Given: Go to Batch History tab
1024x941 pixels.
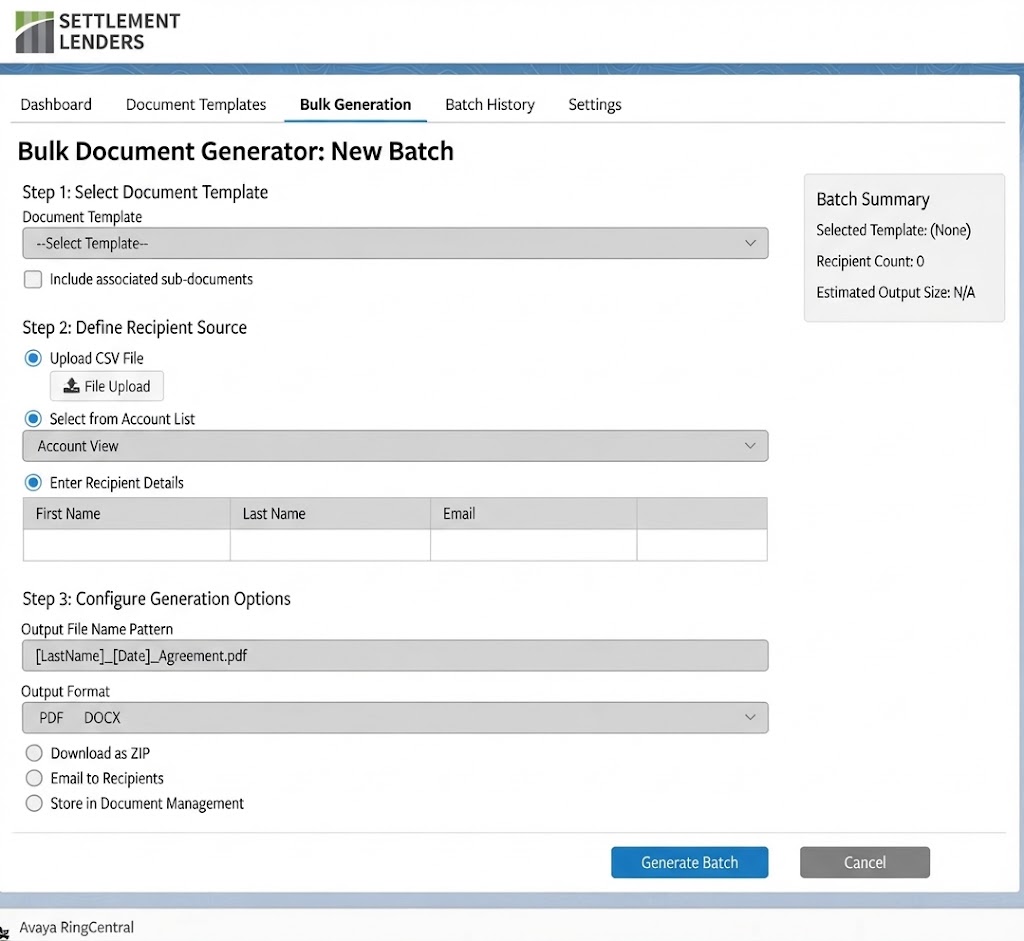Looking at the screenshot, I should [490, 104].
